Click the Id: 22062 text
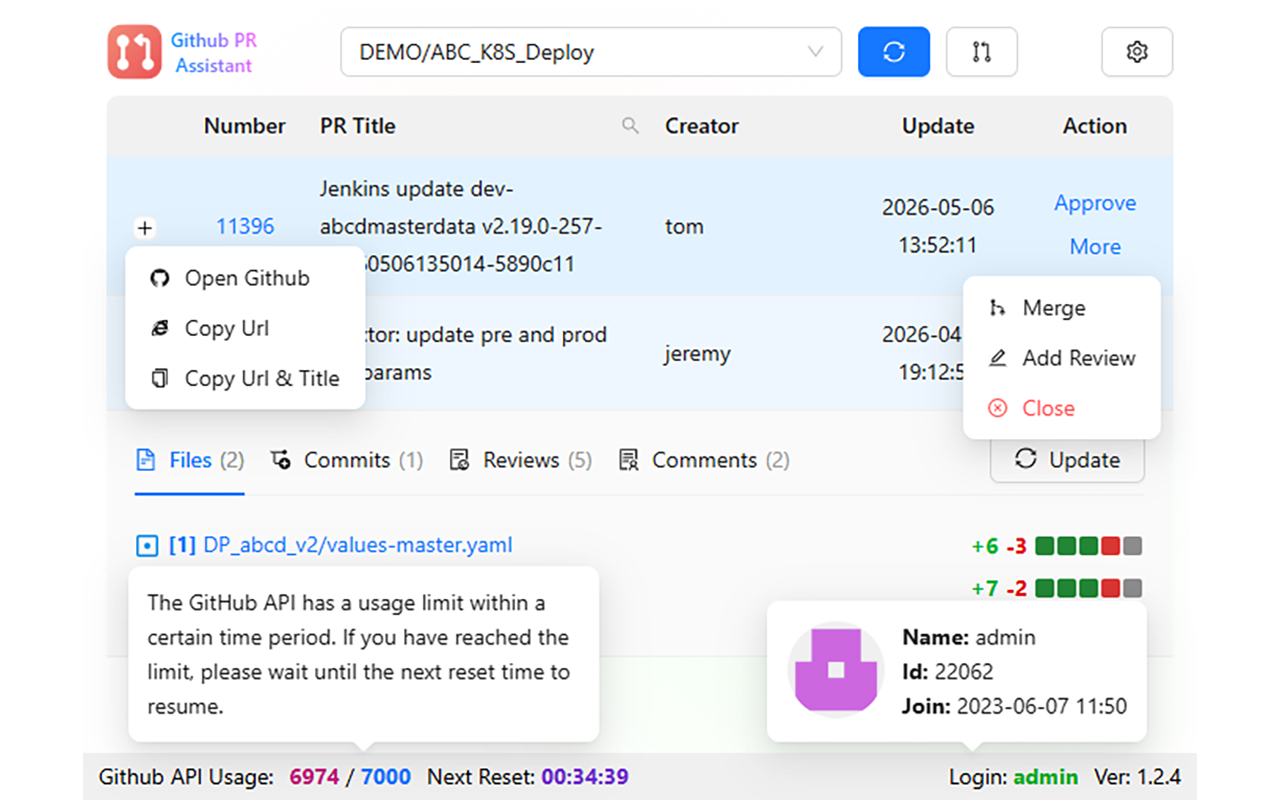The height and width of the screenshot is (800, 1280). tap(948, 671)
